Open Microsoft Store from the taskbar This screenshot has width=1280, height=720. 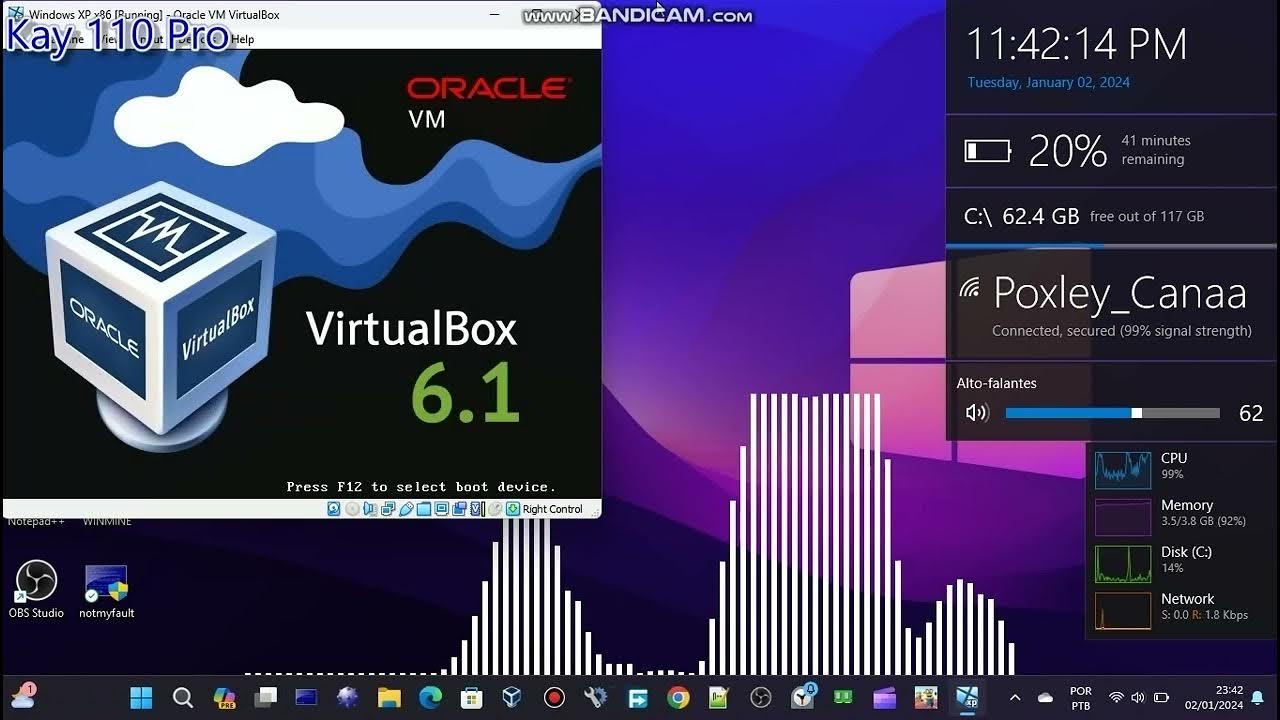pyautogui.click(x=471, y=697)
